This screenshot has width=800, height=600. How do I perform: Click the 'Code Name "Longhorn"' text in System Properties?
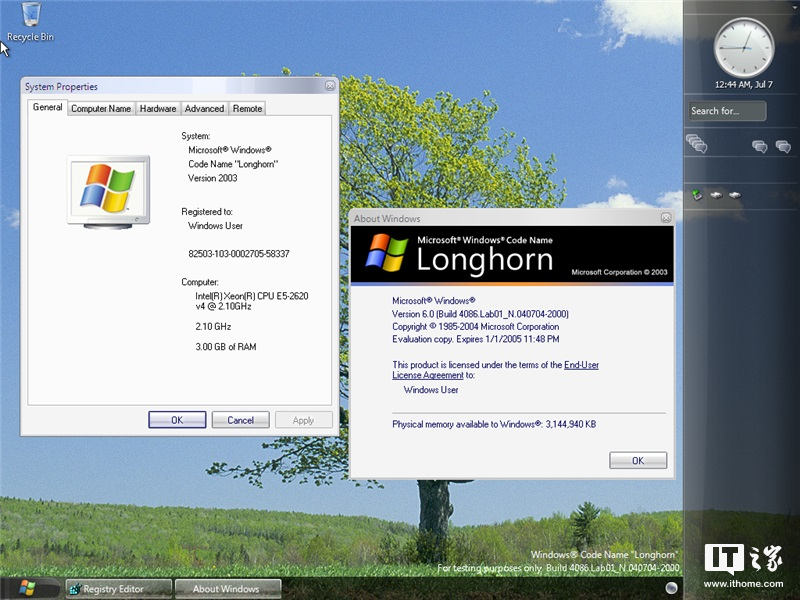click(233, 164)
